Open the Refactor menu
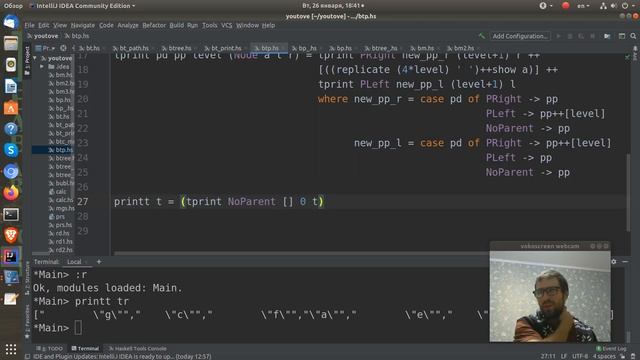This screenshot has width=640, height=360. [x=154, y=25]
